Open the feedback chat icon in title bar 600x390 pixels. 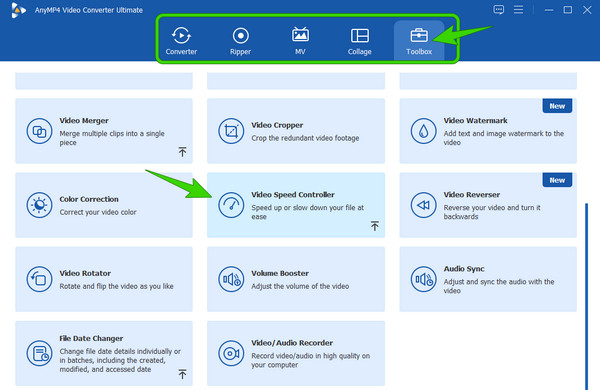click(x=498, y=10)
